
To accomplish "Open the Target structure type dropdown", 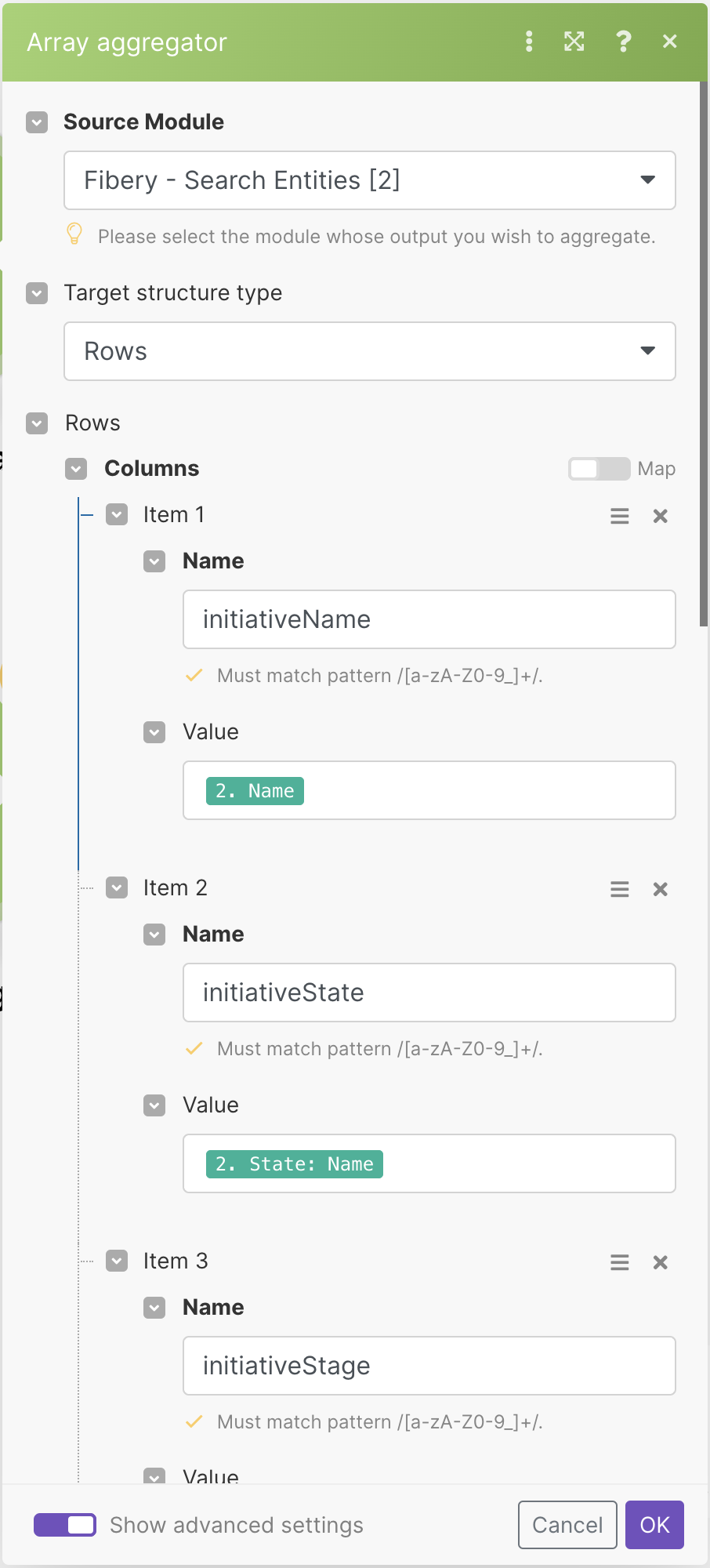I will coord(370,351).
